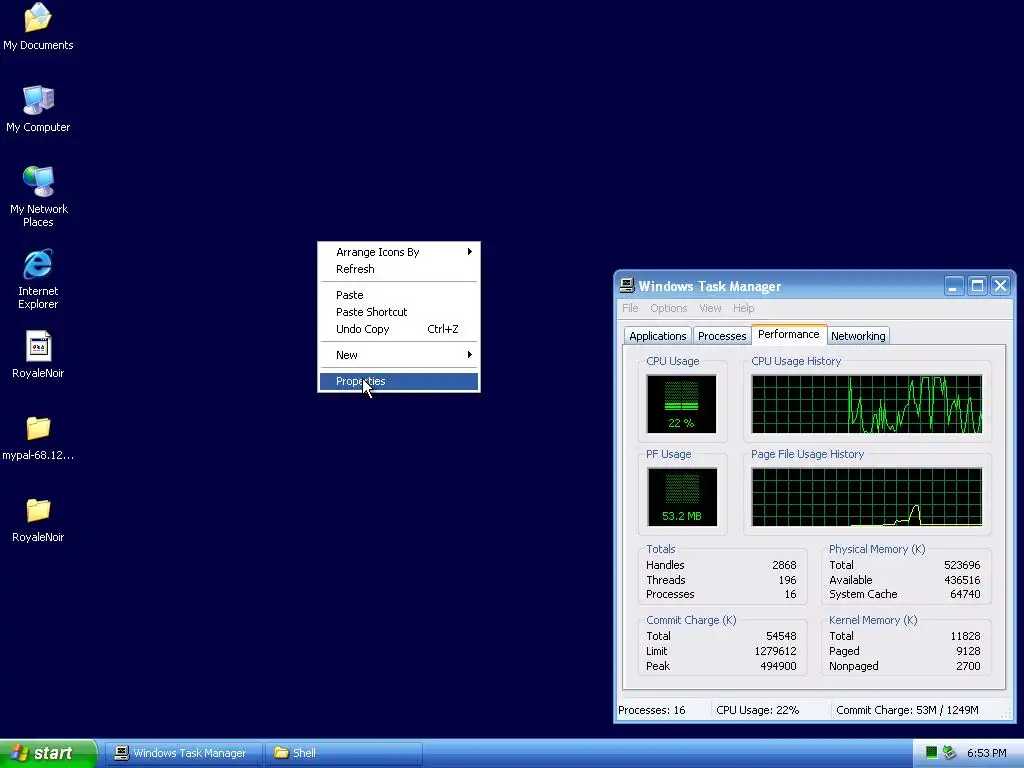The width and height of the screenshot is (1024, 768).
Task: Click the network connection tray icon
Action: point(950,753)
